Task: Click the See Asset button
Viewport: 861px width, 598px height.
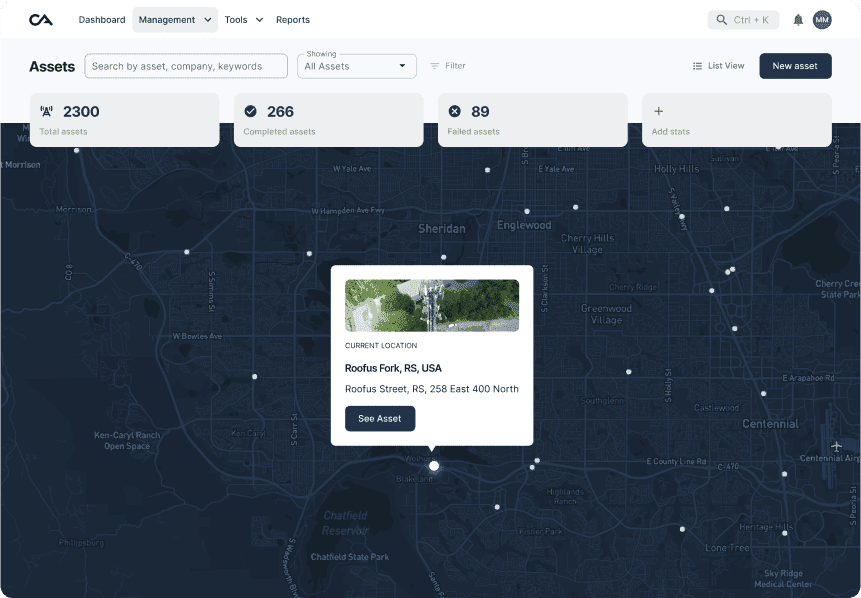Action: coord(380,418)
